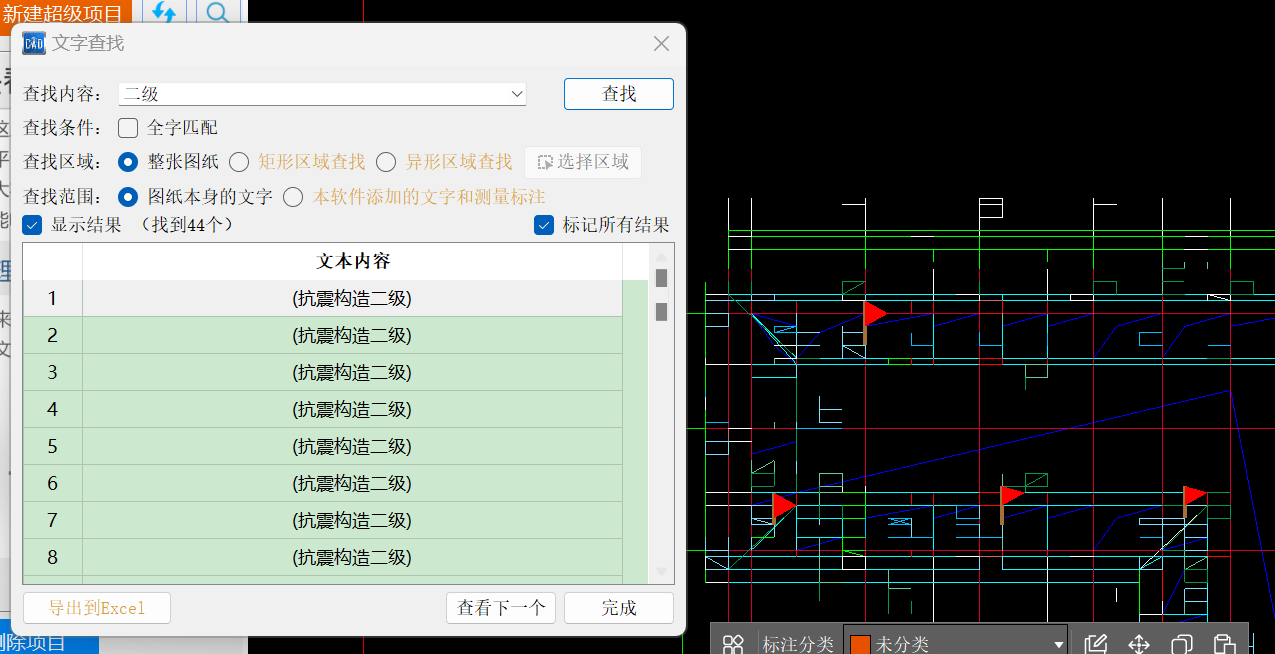Screen dimensions: 1275x654
Task: Click the 完成 button
Action: click(x=619, y=608)
